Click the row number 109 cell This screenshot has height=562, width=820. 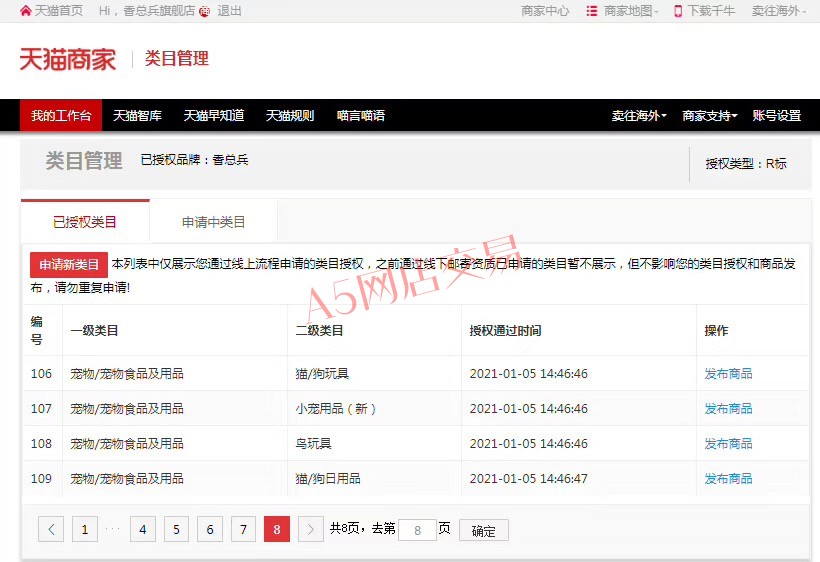(41, 478)
